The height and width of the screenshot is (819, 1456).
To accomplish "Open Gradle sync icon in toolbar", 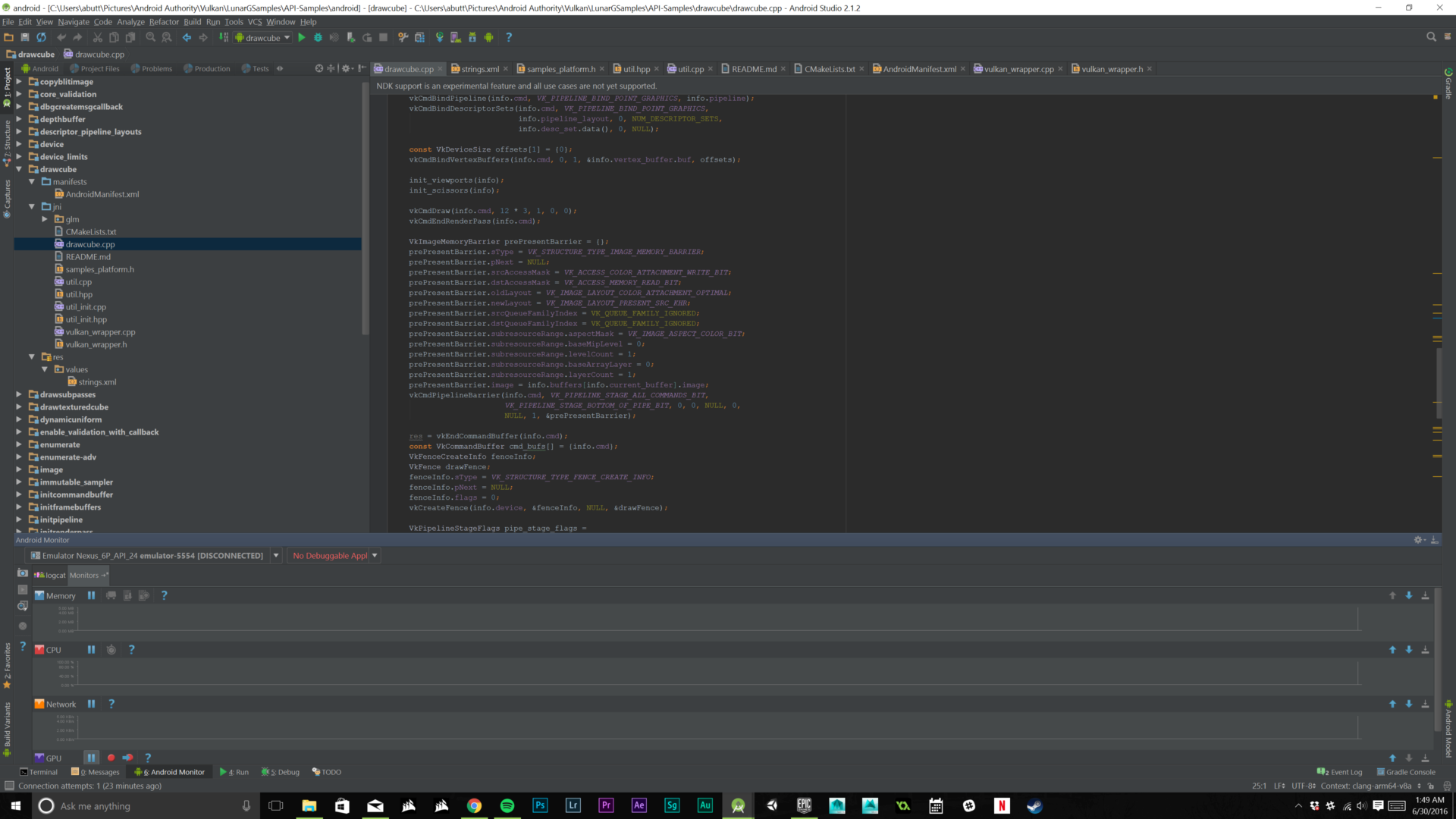I will [438, 36].
